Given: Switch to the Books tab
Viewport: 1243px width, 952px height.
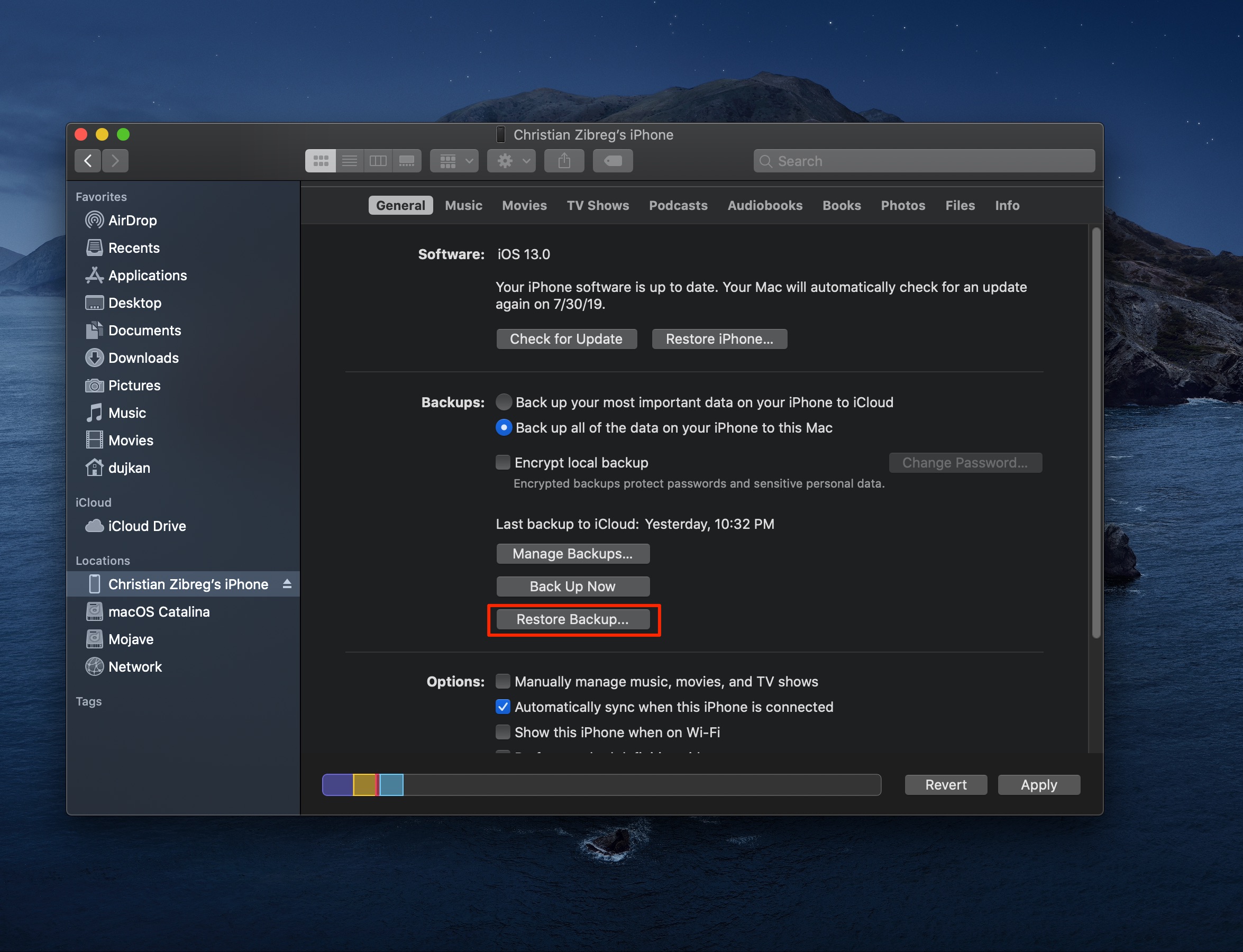Looking at the screenshot, I should pyautogui.click(x=842, y=205).
